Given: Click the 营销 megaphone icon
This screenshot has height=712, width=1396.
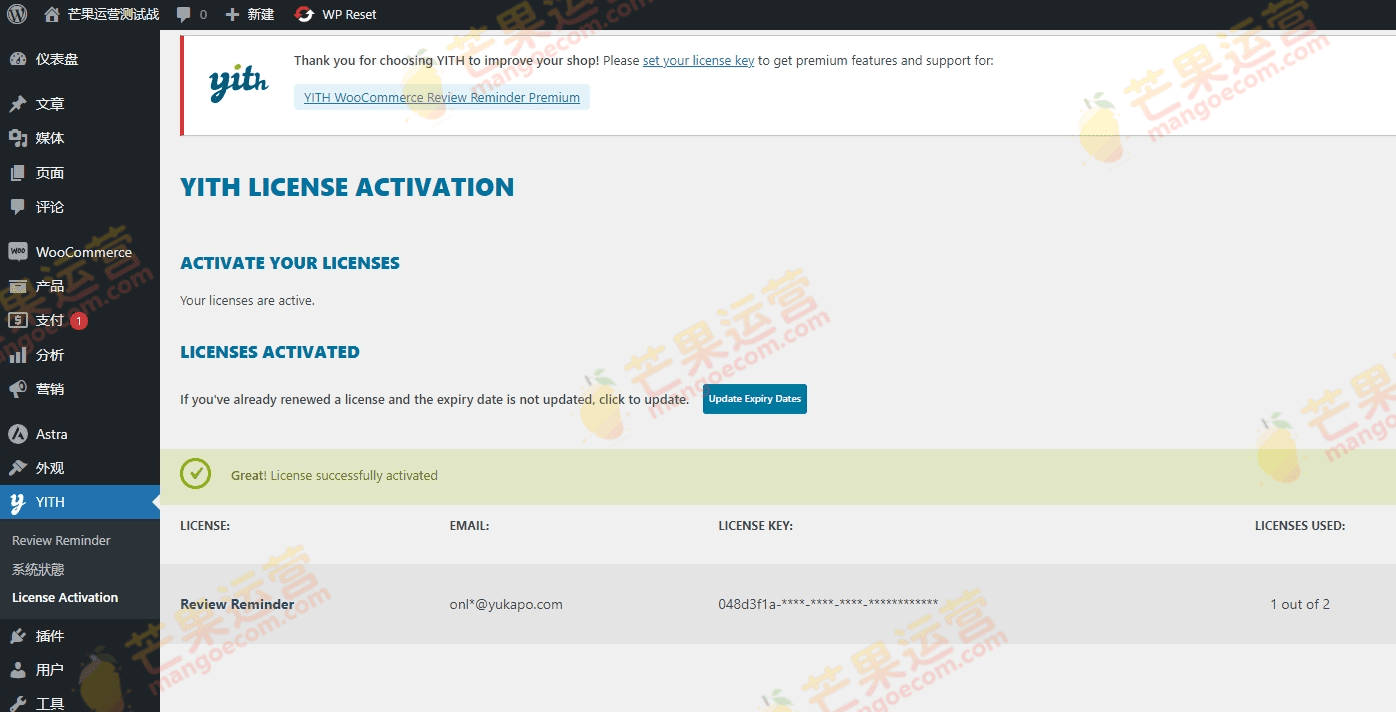Looking at the screenshot, I should (18, 389).
